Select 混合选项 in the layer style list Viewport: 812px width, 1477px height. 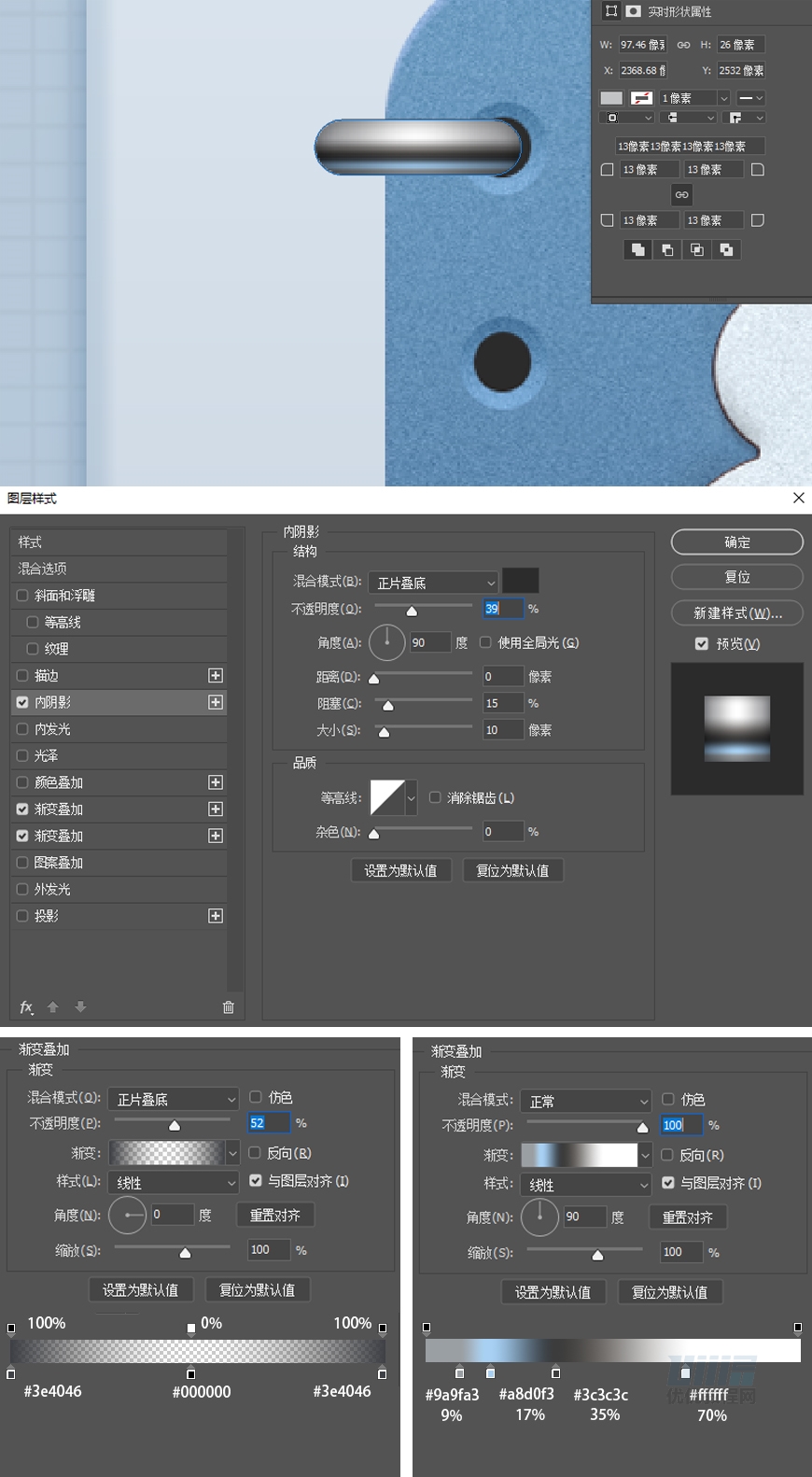[x=119, y=569]
